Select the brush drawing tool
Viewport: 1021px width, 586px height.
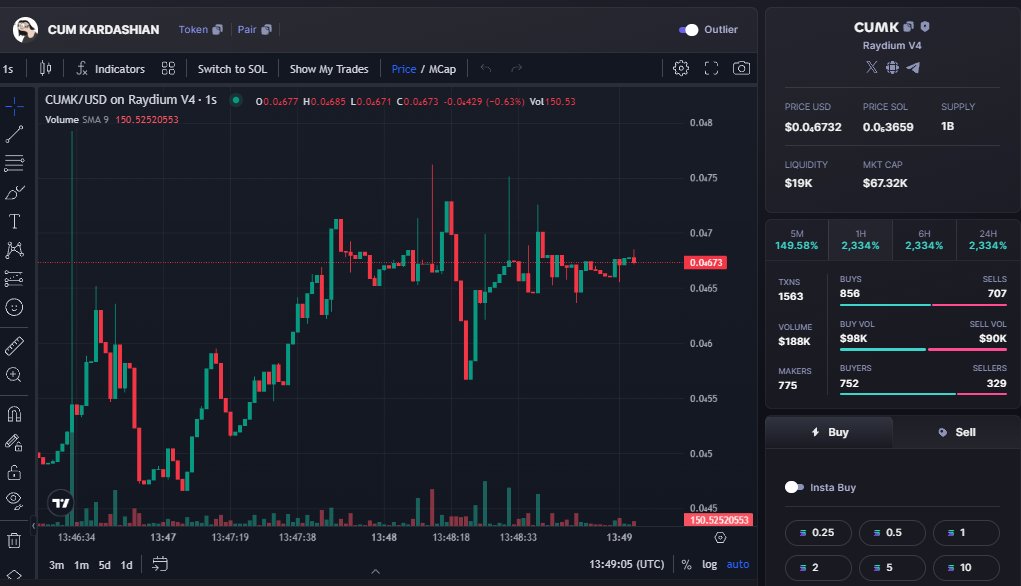(14, 192)
